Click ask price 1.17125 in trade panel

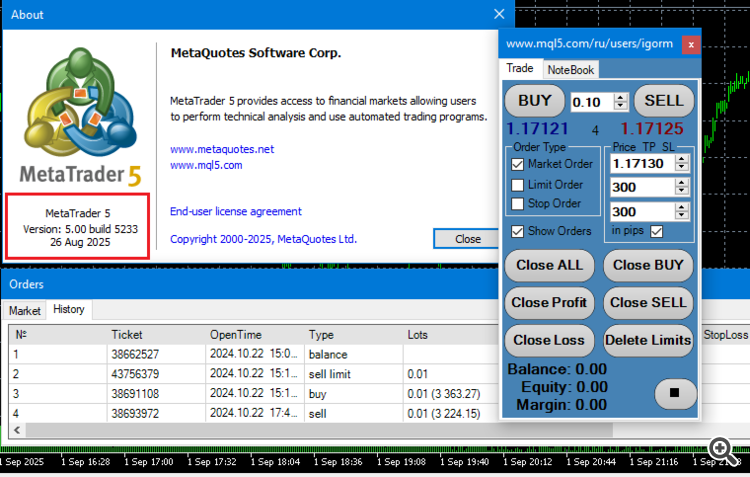point(652,129)
